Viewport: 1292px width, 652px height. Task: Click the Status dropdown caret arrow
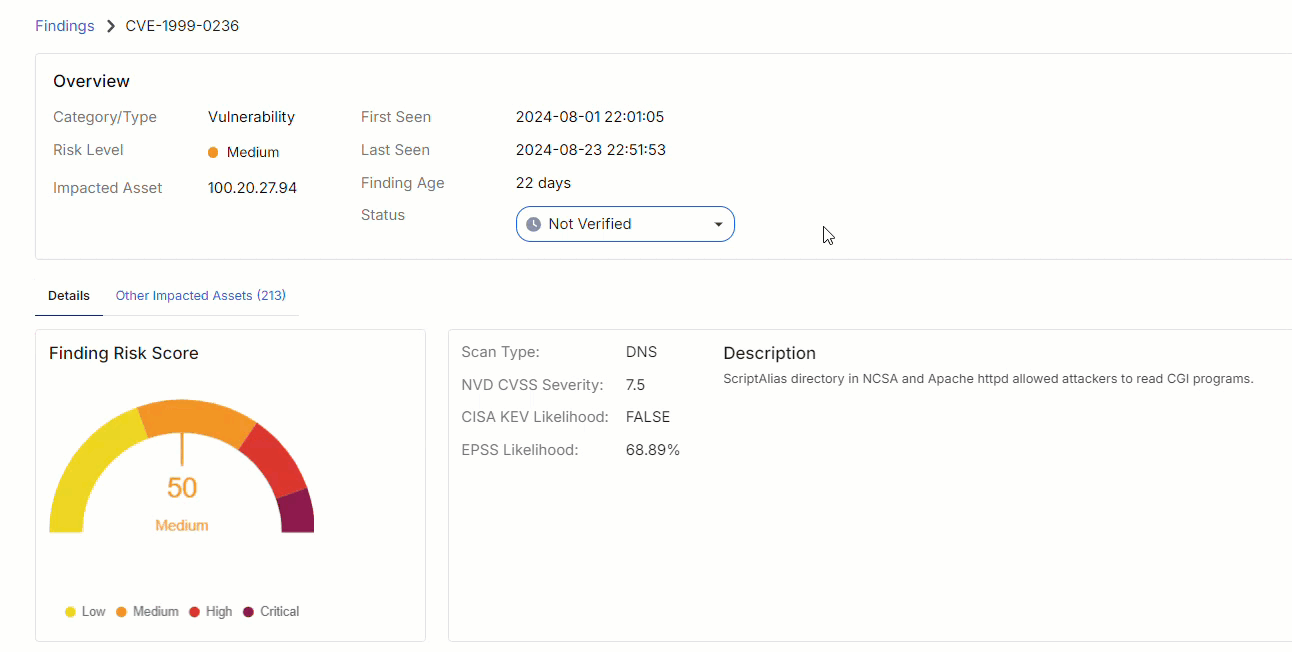718,225
